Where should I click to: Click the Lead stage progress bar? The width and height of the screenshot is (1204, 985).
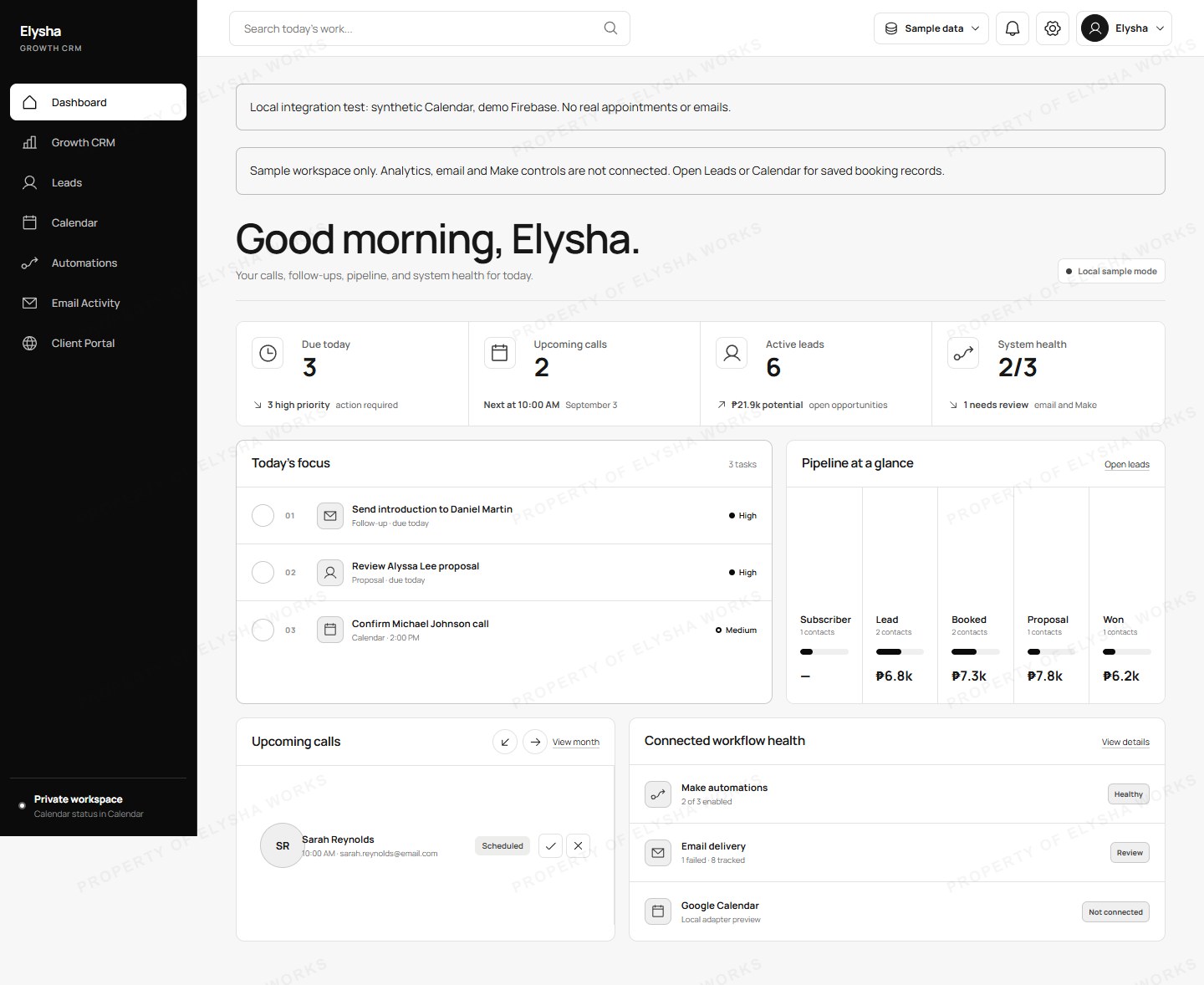pos(900,651)
